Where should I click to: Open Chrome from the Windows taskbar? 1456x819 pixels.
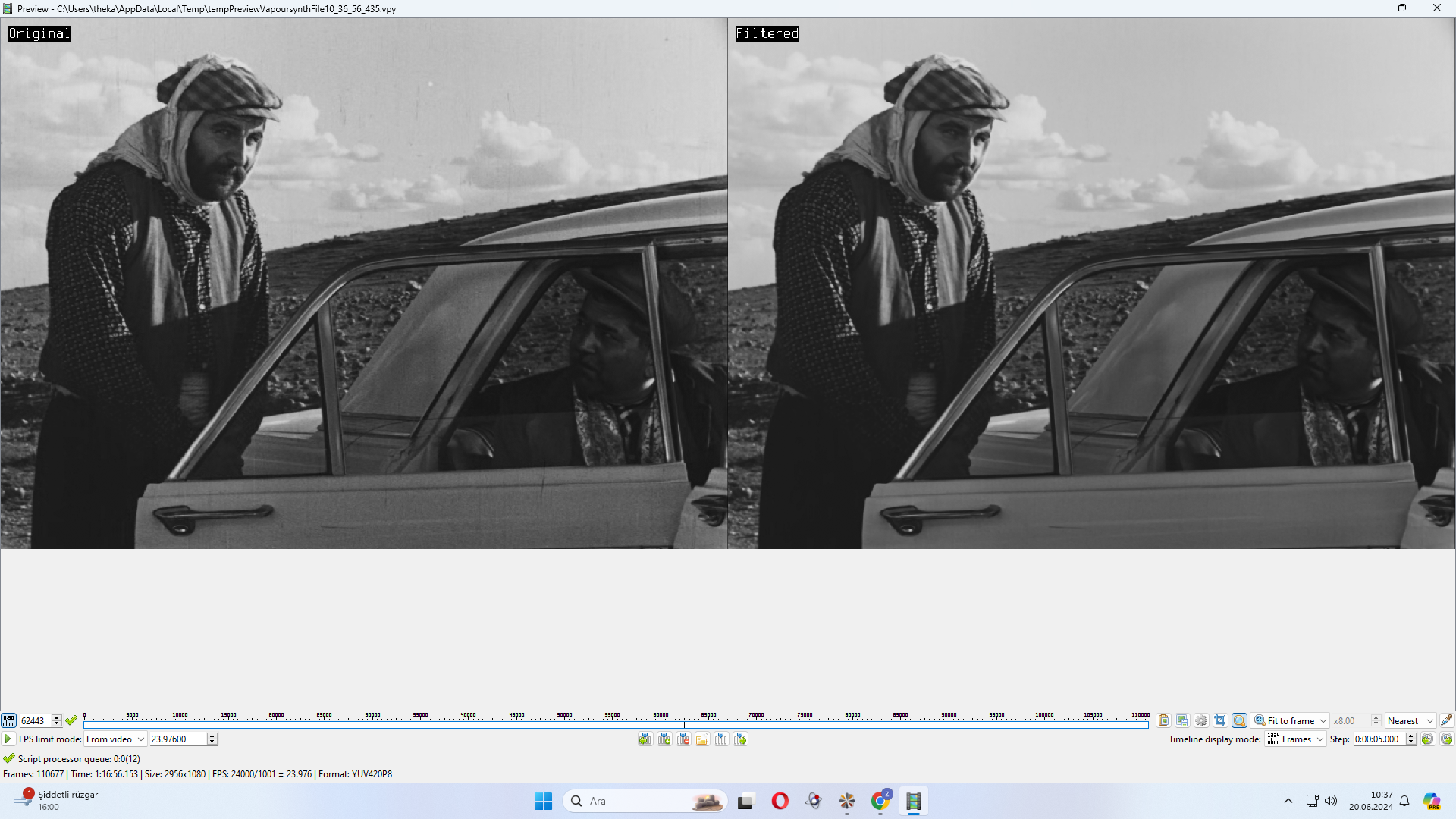(880, 802)
